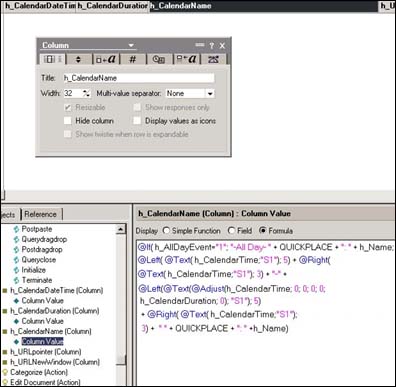Screen dimensions: 396x387
Task: Select h_URLNewWindow (Column) in object list
Action: (x=55, y=362)
